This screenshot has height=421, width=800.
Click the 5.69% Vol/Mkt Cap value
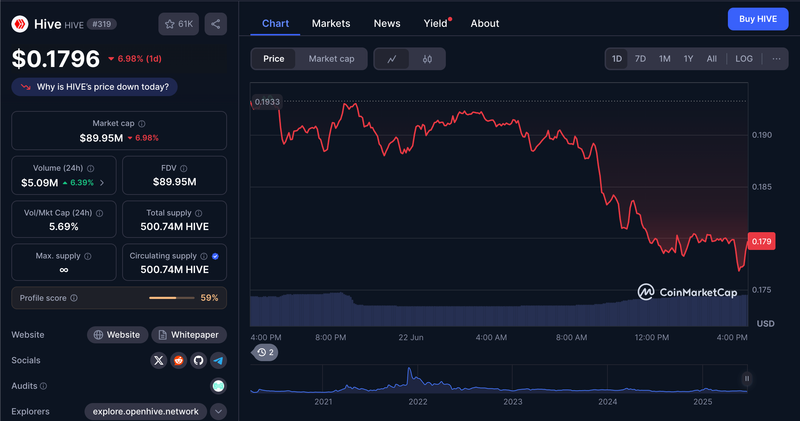(x=64, y=227)
